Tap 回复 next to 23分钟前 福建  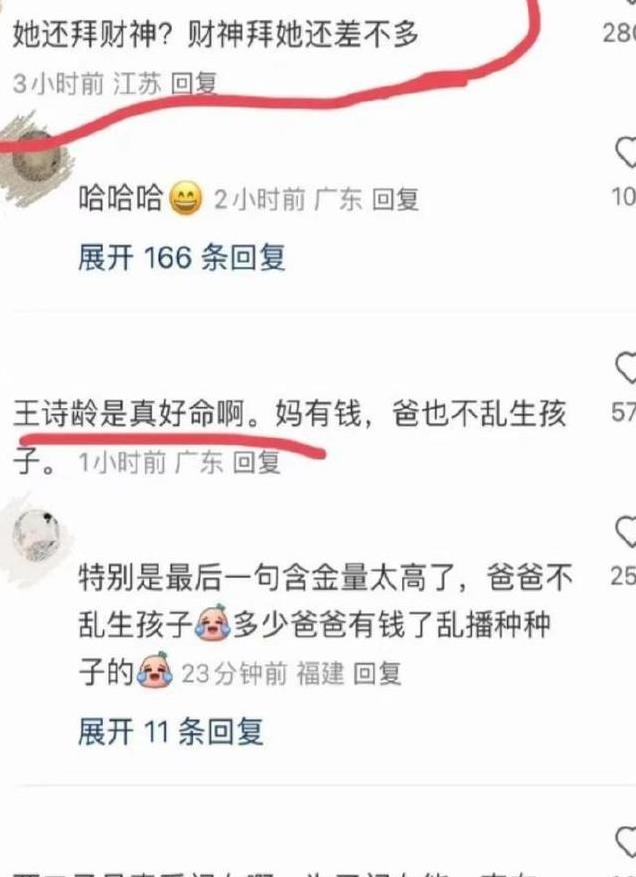click(x=377, y=673)
